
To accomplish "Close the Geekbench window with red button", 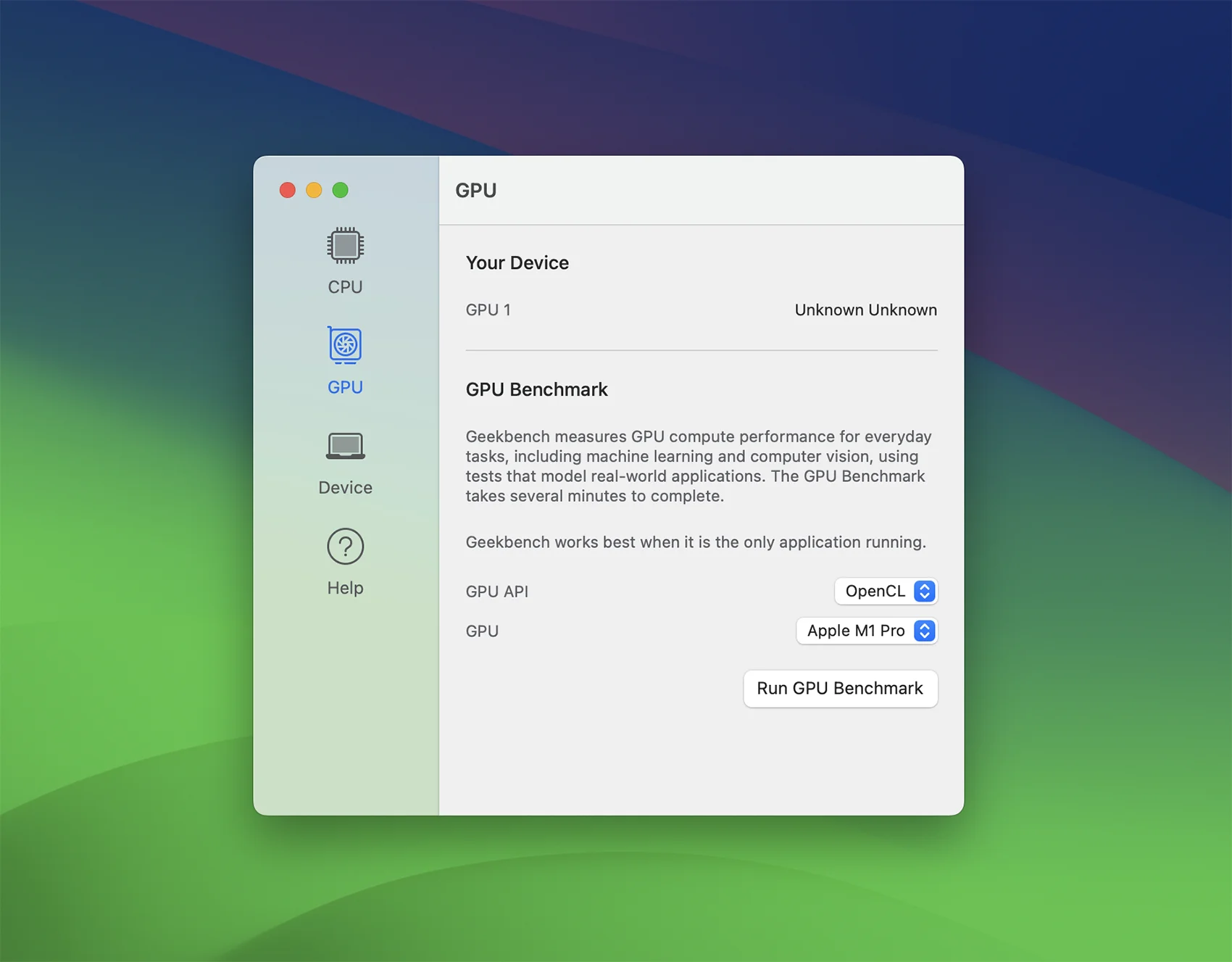I will (x=288, y=190).
